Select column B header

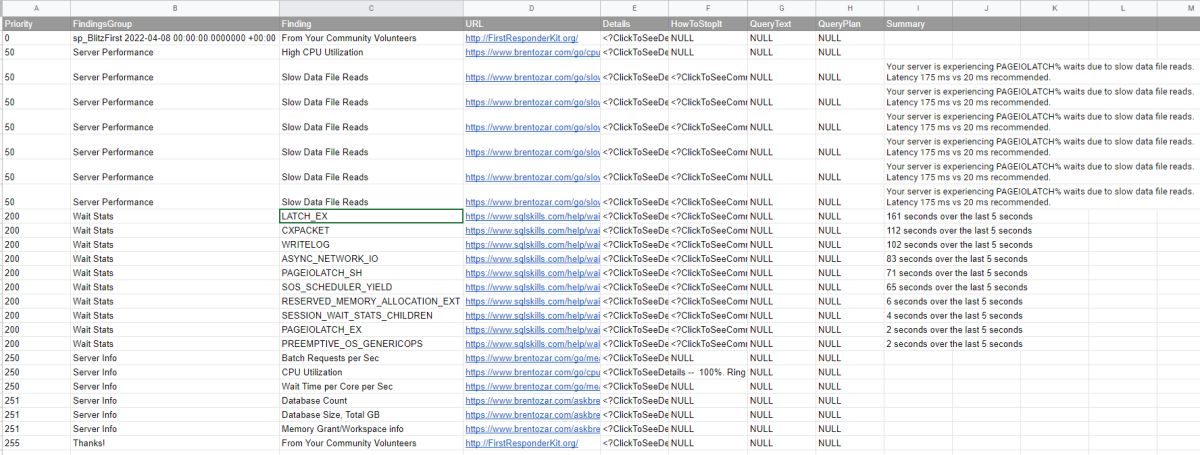[174, 8]
